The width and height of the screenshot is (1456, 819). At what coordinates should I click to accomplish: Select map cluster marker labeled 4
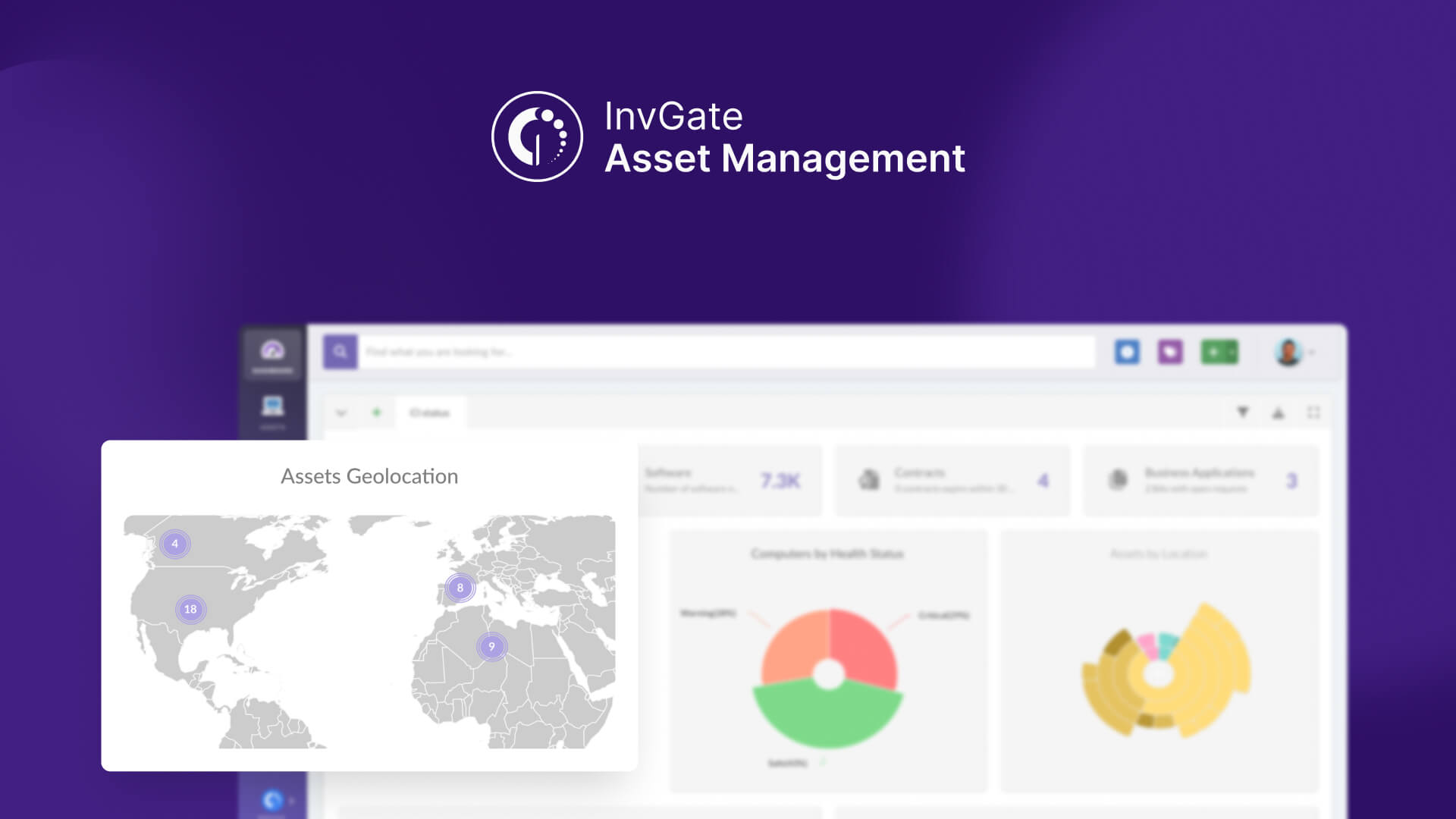pos(175,544)
